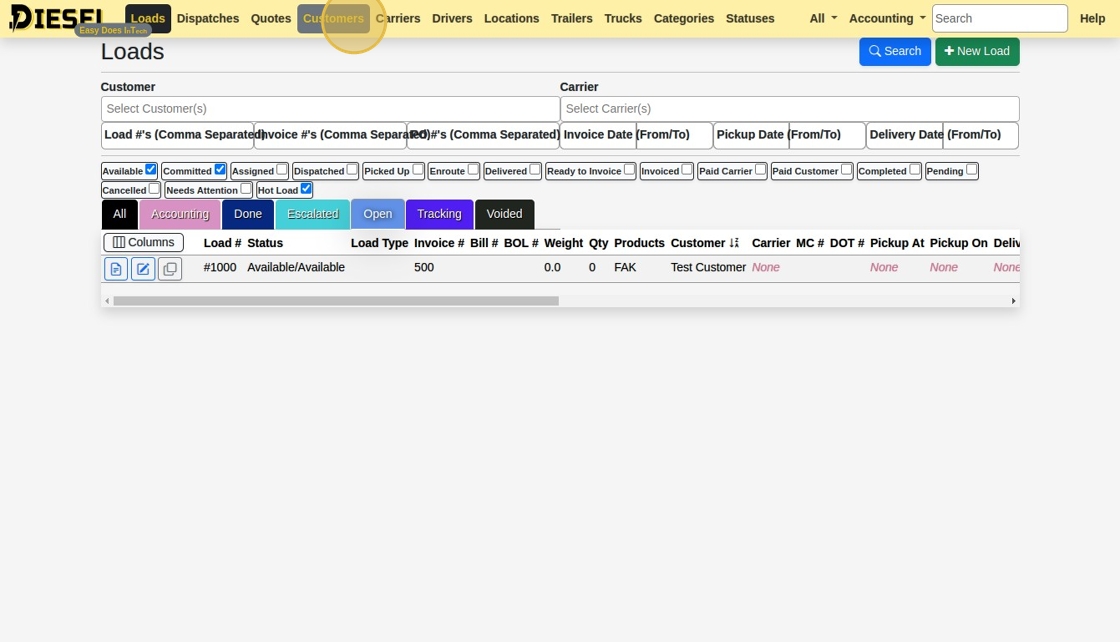Uncheck the Committed status checkbox

pyautogui.click(x=220, y=169)
